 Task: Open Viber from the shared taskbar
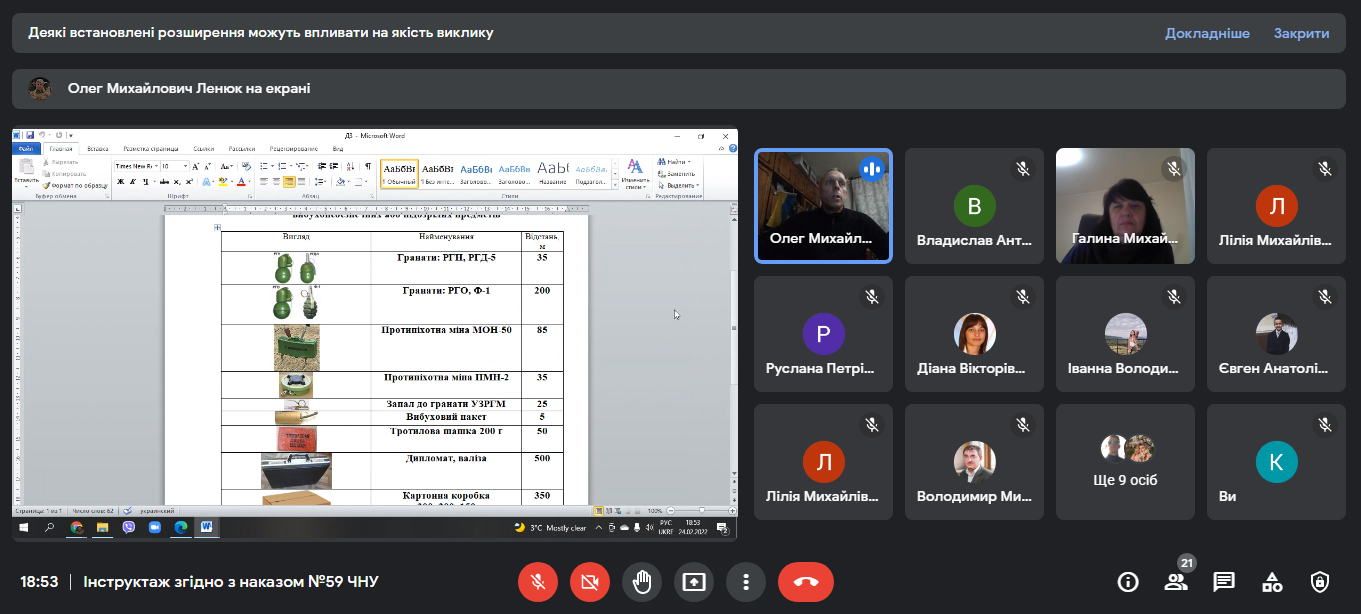[x=128, y=527]
